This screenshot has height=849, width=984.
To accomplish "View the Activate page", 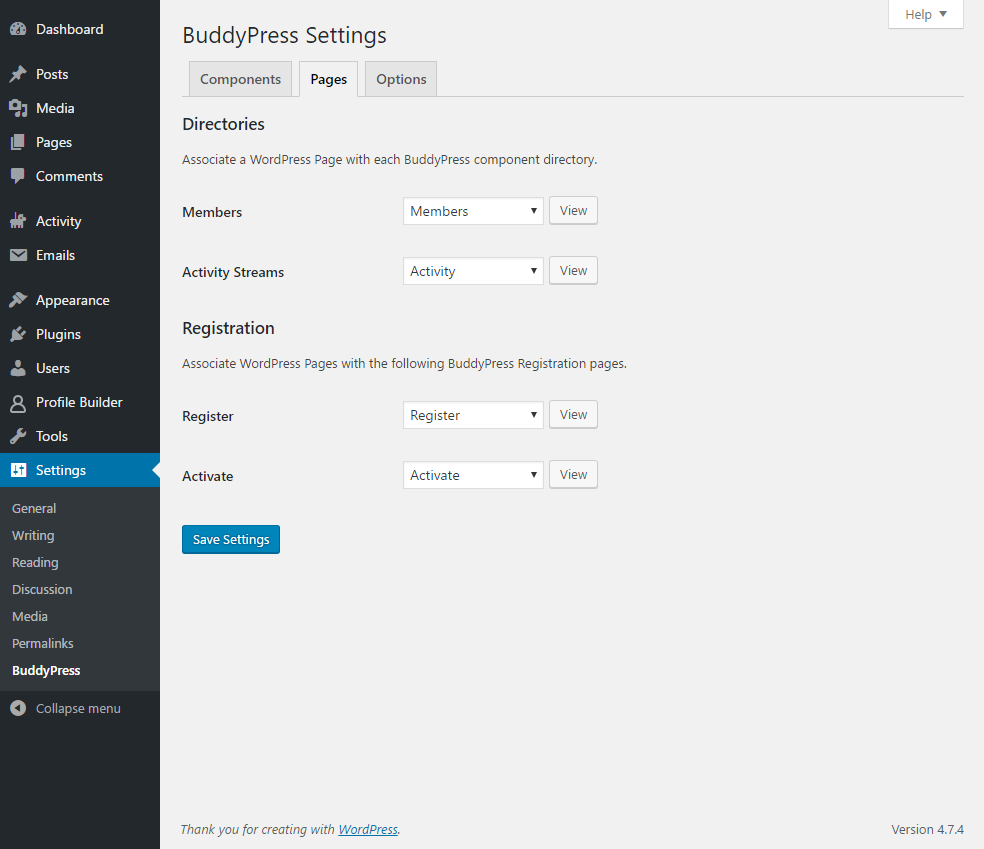I will (x=574, y=474).
